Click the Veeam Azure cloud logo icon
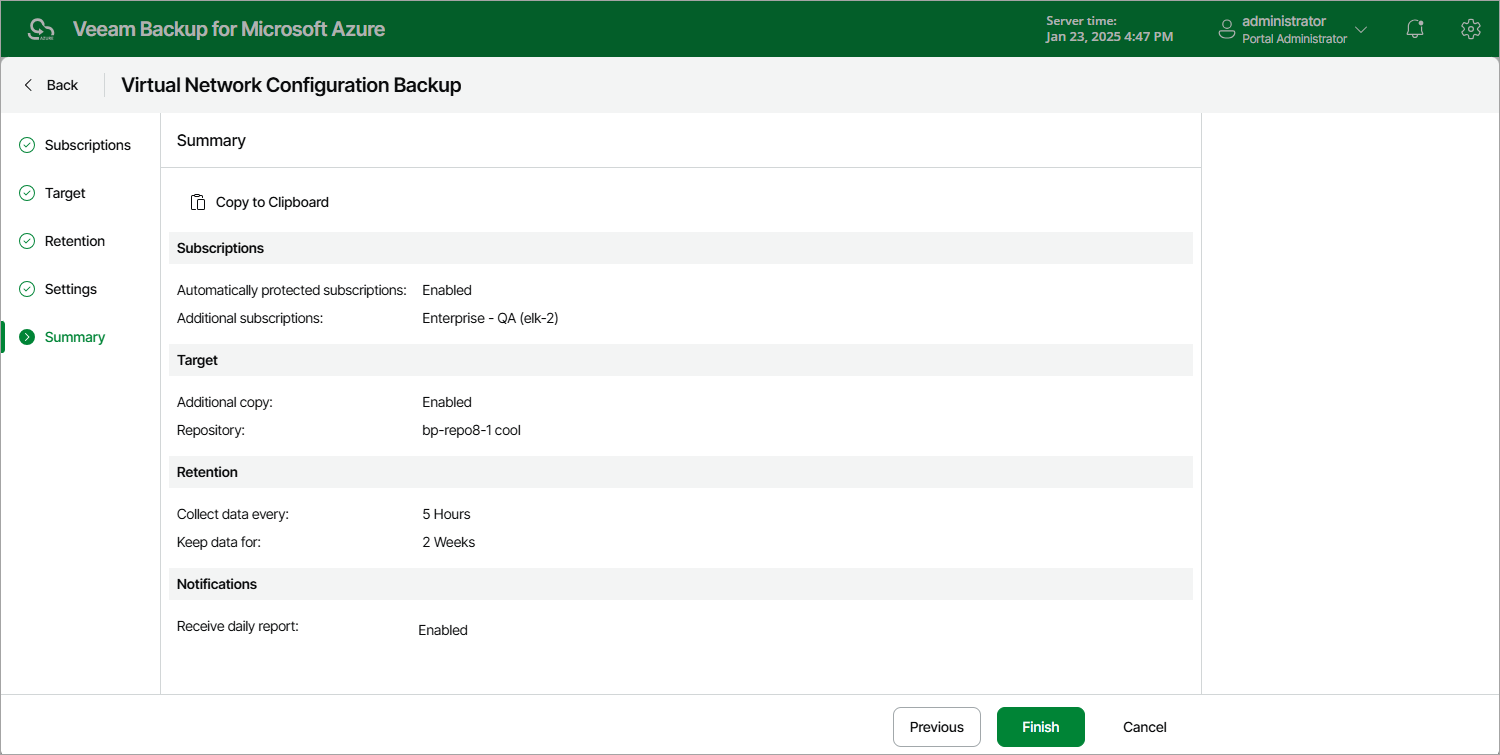This screenshot has width=1500, height=755. (x=41, y=29)
